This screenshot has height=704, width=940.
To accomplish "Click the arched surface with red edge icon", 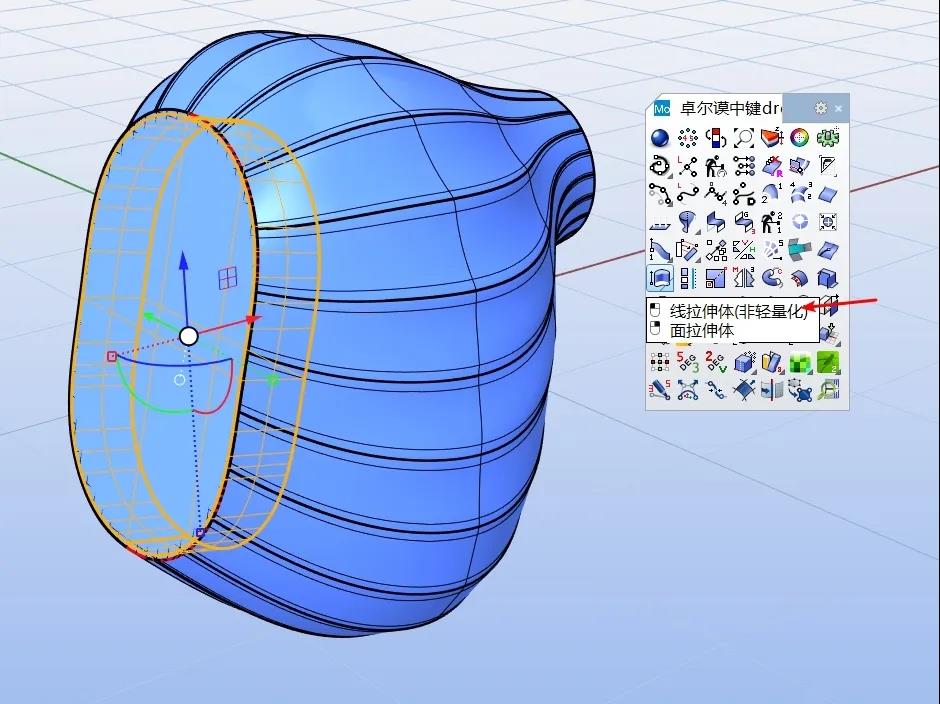I will [x=800, y=279].
